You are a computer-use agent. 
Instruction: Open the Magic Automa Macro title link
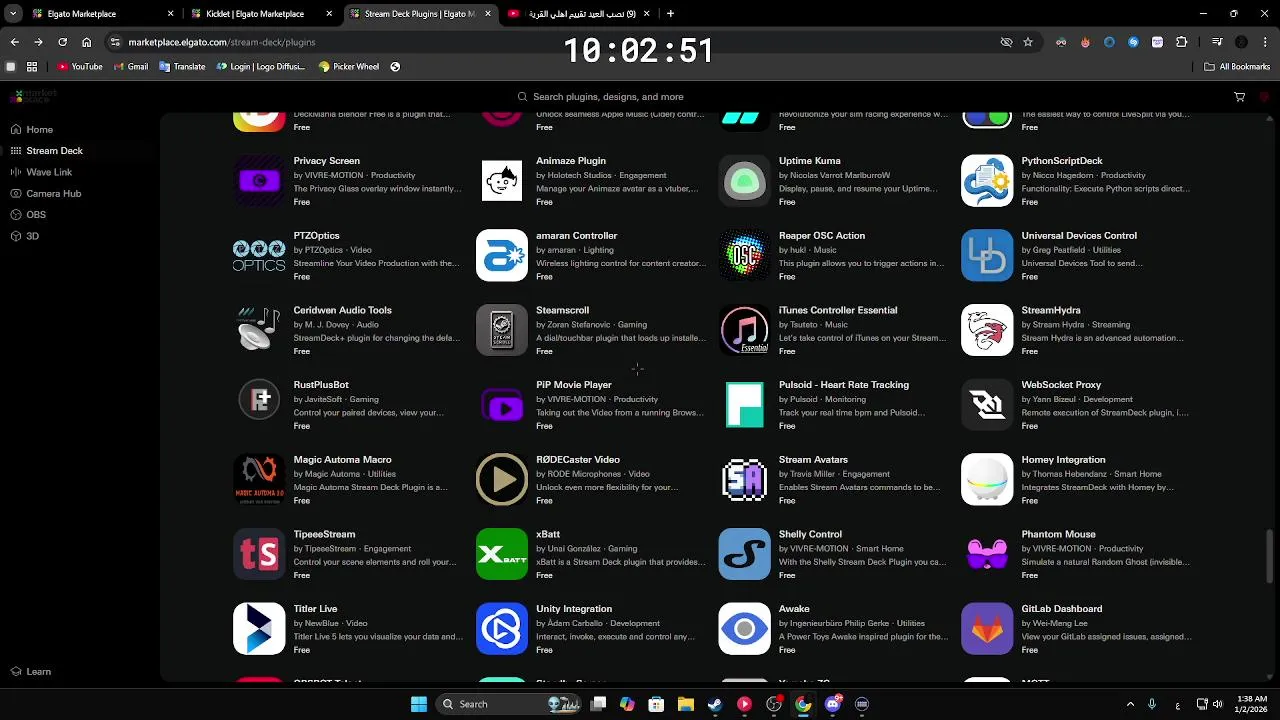[x=342, y=460]
